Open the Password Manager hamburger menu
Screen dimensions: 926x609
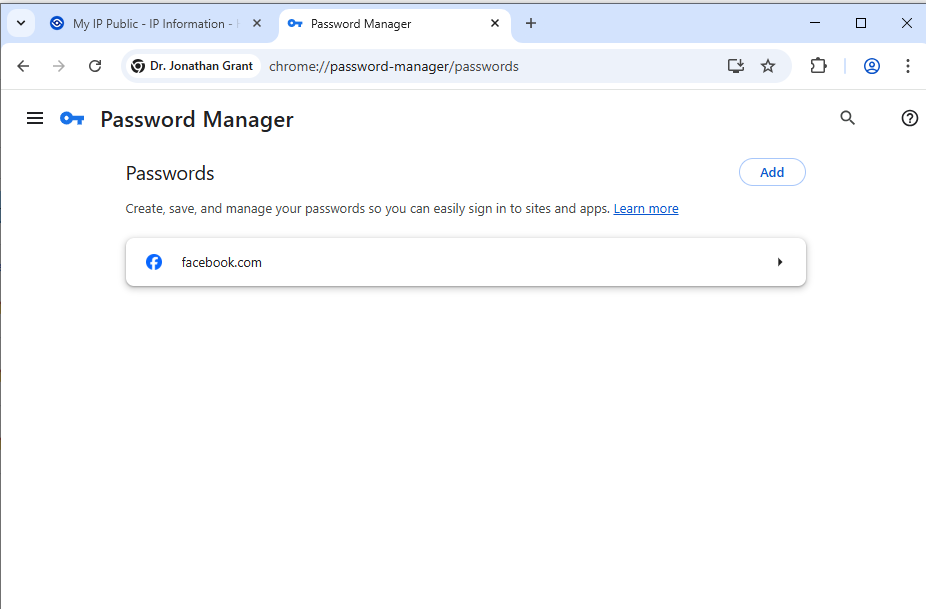(x=35, y=119)
